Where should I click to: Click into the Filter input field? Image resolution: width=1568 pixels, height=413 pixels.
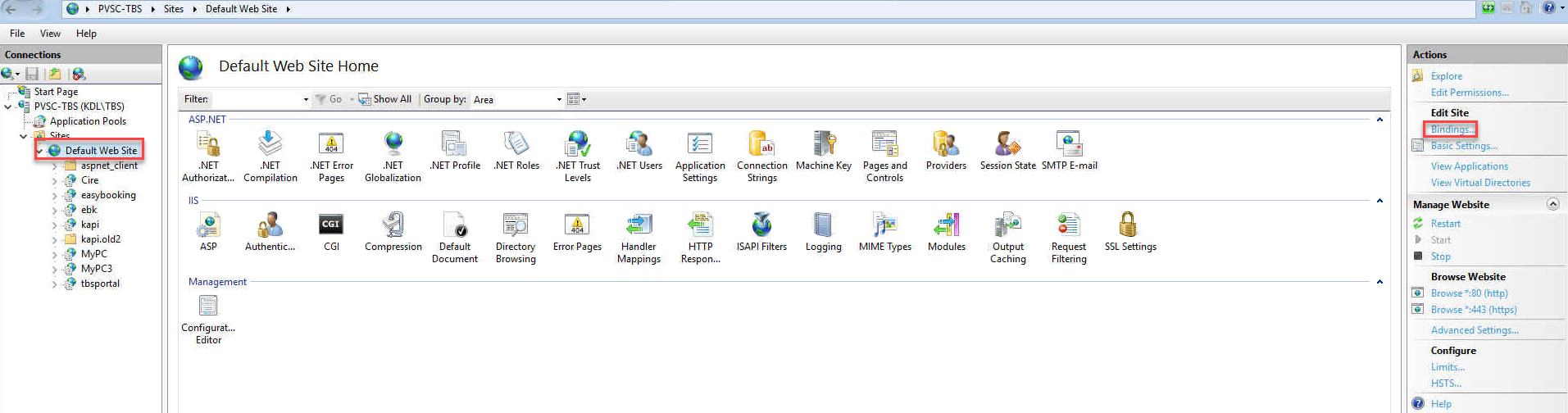click(x=257, y=99)
